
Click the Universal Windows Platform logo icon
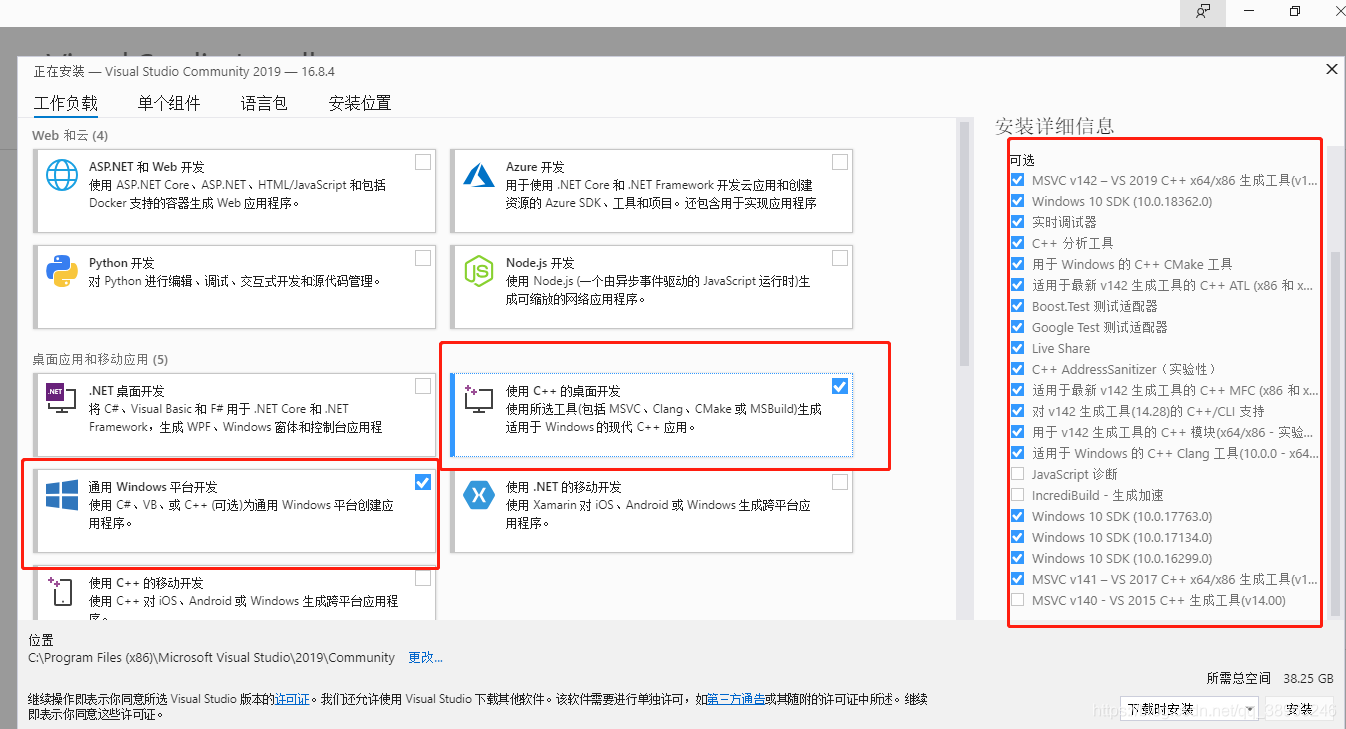tap(62, 495)
